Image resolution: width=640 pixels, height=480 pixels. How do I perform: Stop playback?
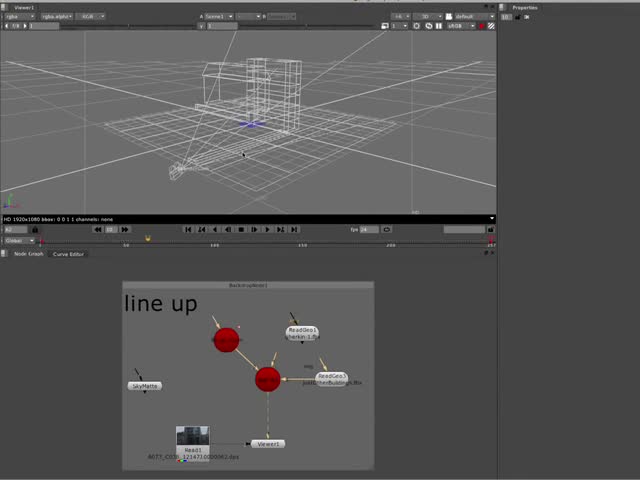click(241, 230)
